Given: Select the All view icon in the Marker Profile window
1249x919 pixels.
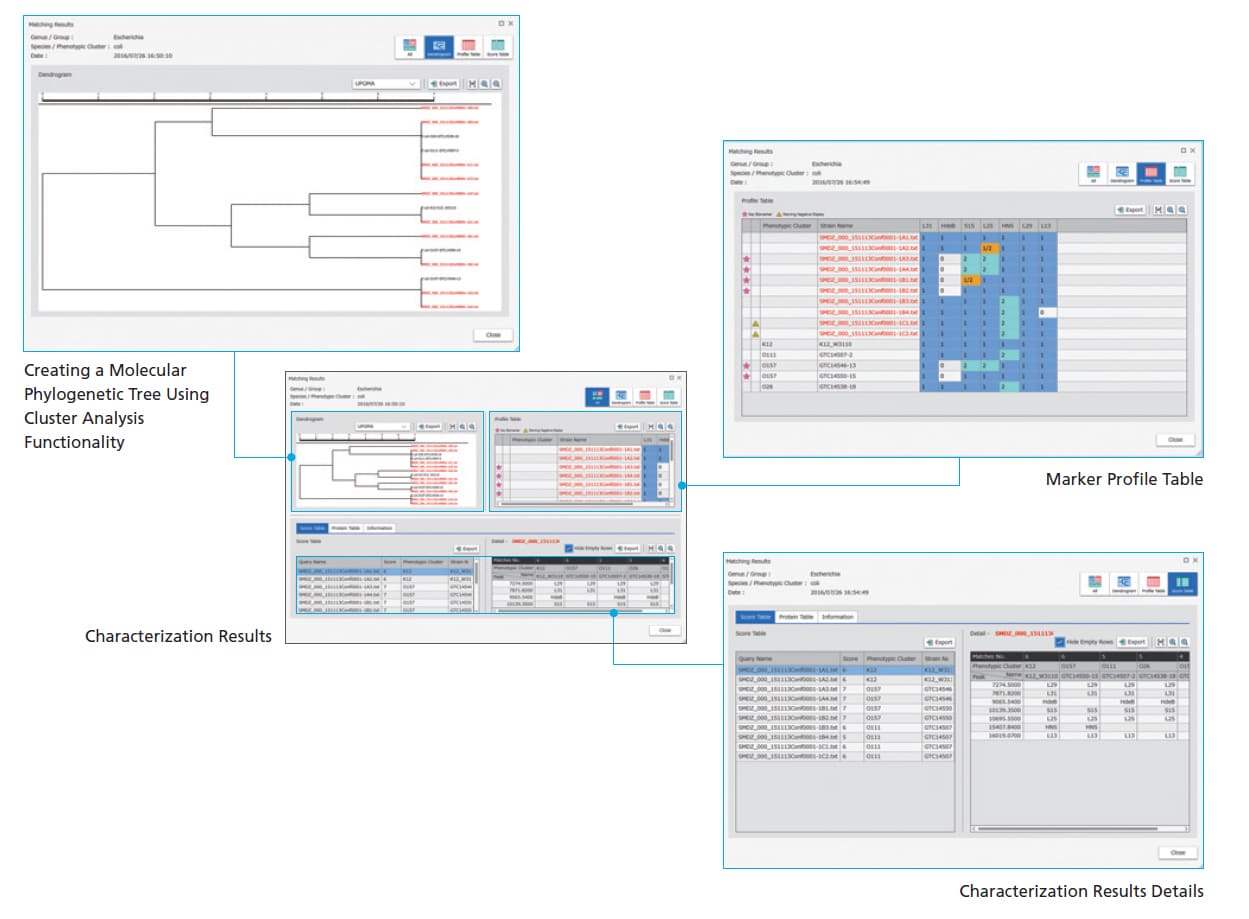Looking at the screenshot, I should (x=1093, y=174).
